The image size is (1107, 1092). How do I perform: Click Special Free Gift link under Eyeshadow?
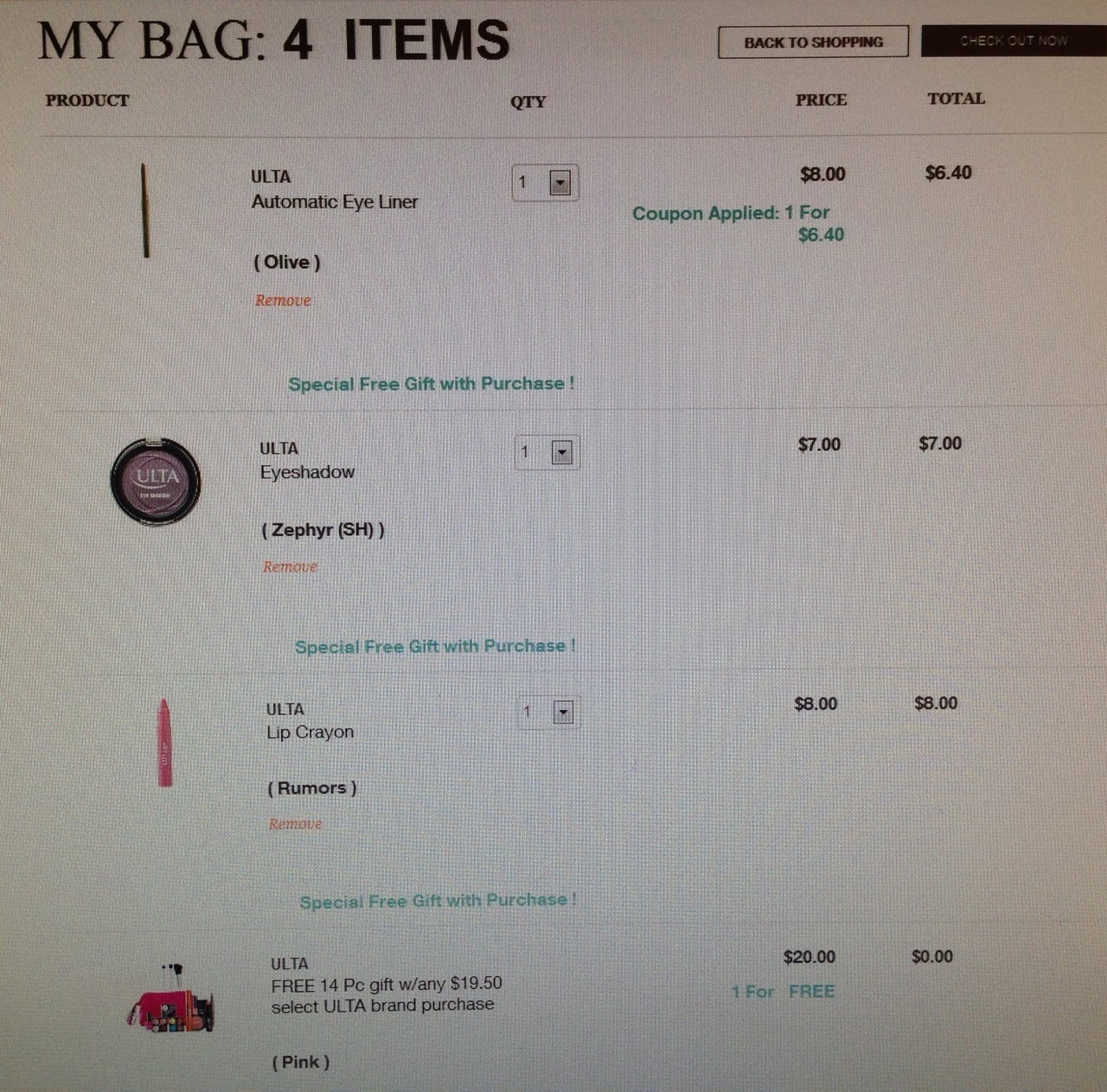click(435, 647)
